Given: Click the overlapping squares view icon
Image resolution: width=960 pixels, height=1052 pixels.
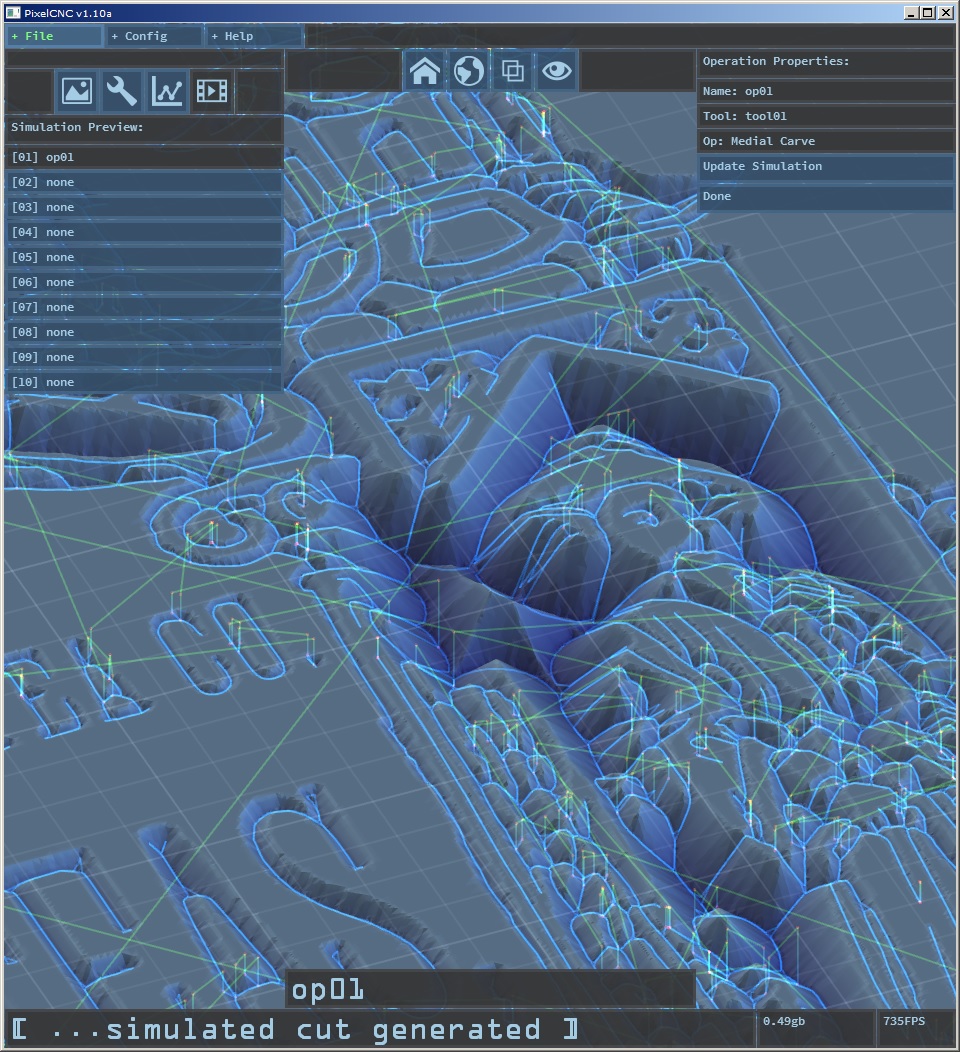Looking at the screenshot, I should tap(513, 70).
